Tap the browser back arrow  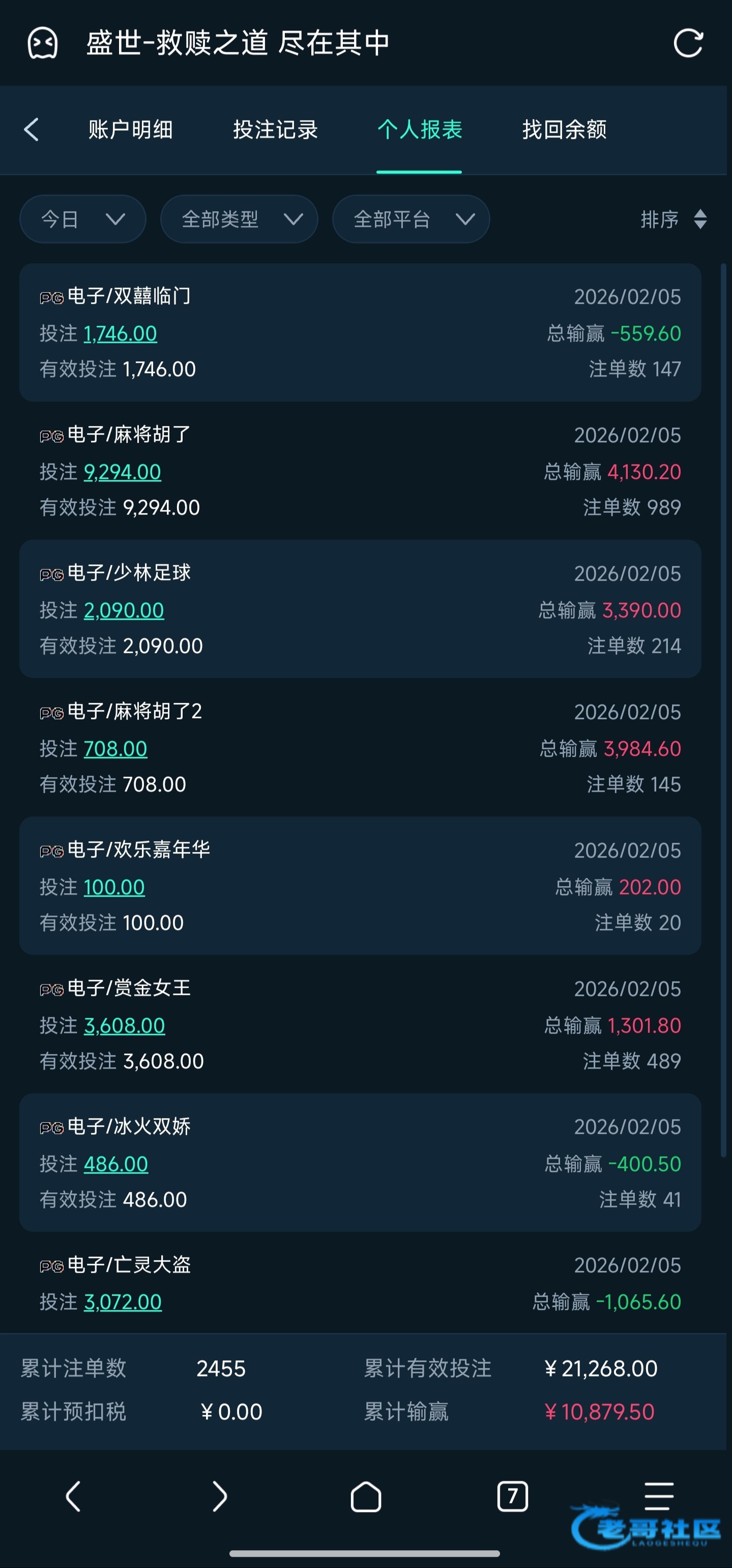tap(73, 1496)
